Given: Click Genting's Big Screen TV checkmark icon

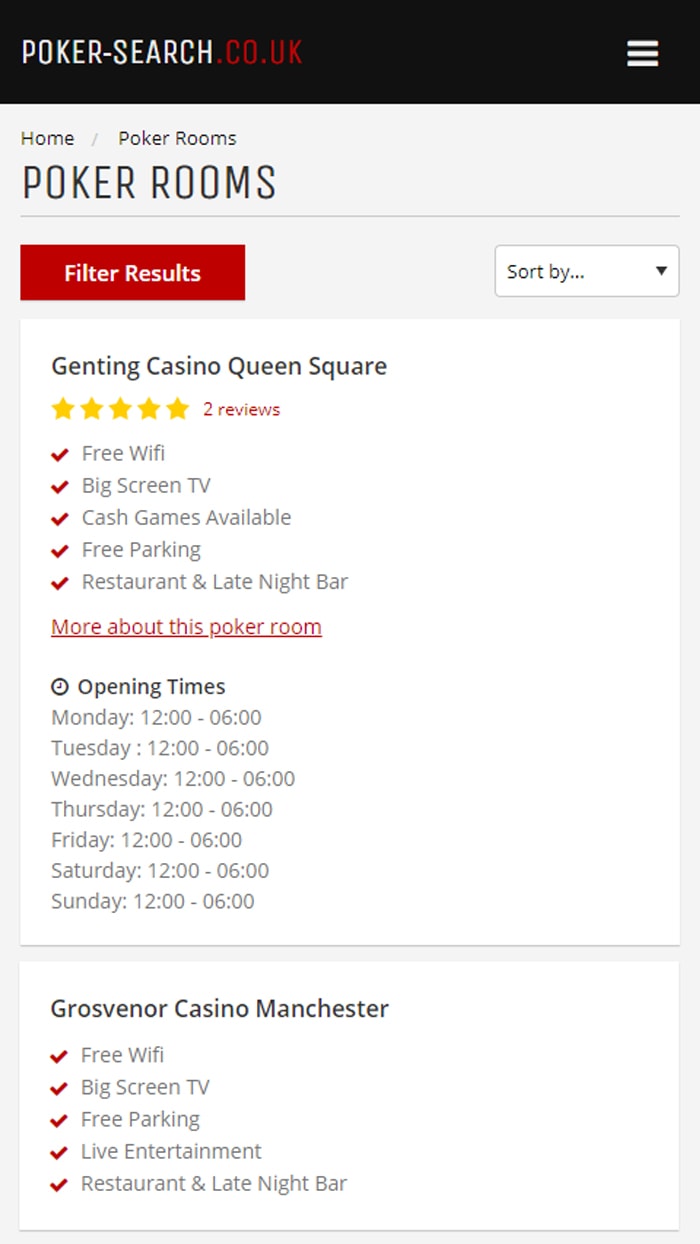Looking at the screenshot, I should 60,486.
